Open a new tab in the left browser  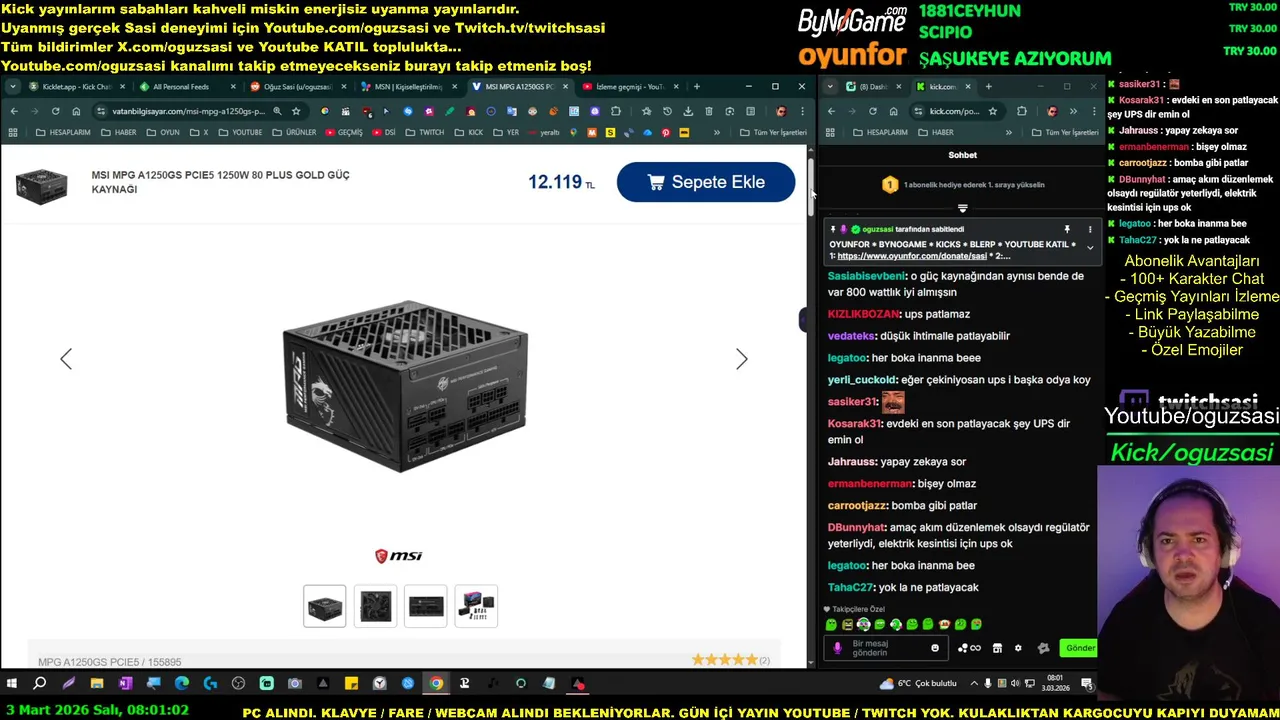[696, 87]
